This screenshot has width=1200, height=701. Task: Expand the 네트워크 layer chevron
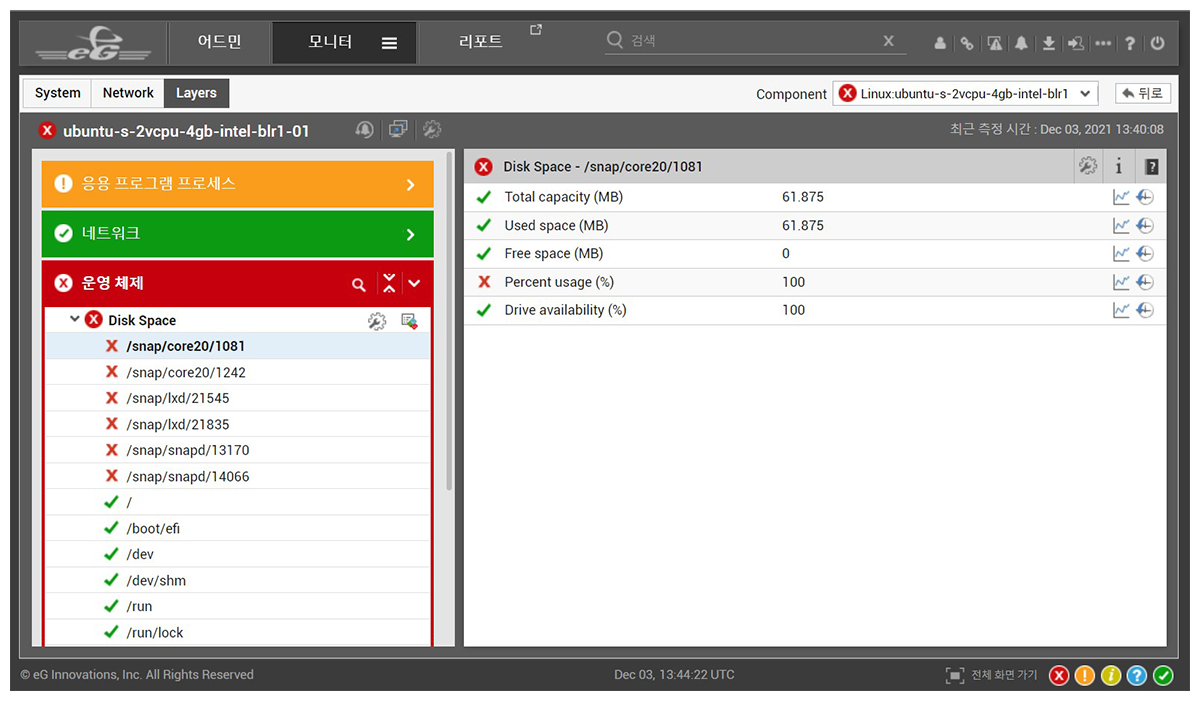[x=410, y=235]
